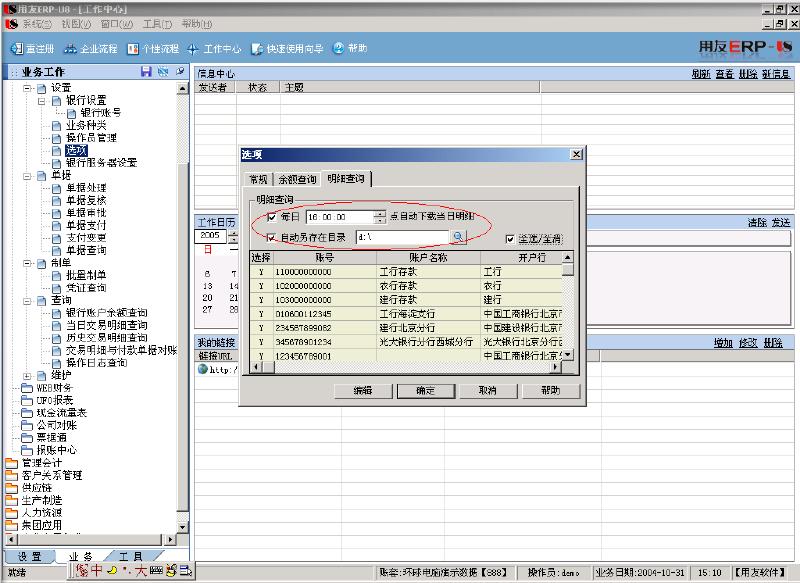Collapse the 设置 tree node
The width and height of the screenshot is (800, 583).
tap(27, 88)
